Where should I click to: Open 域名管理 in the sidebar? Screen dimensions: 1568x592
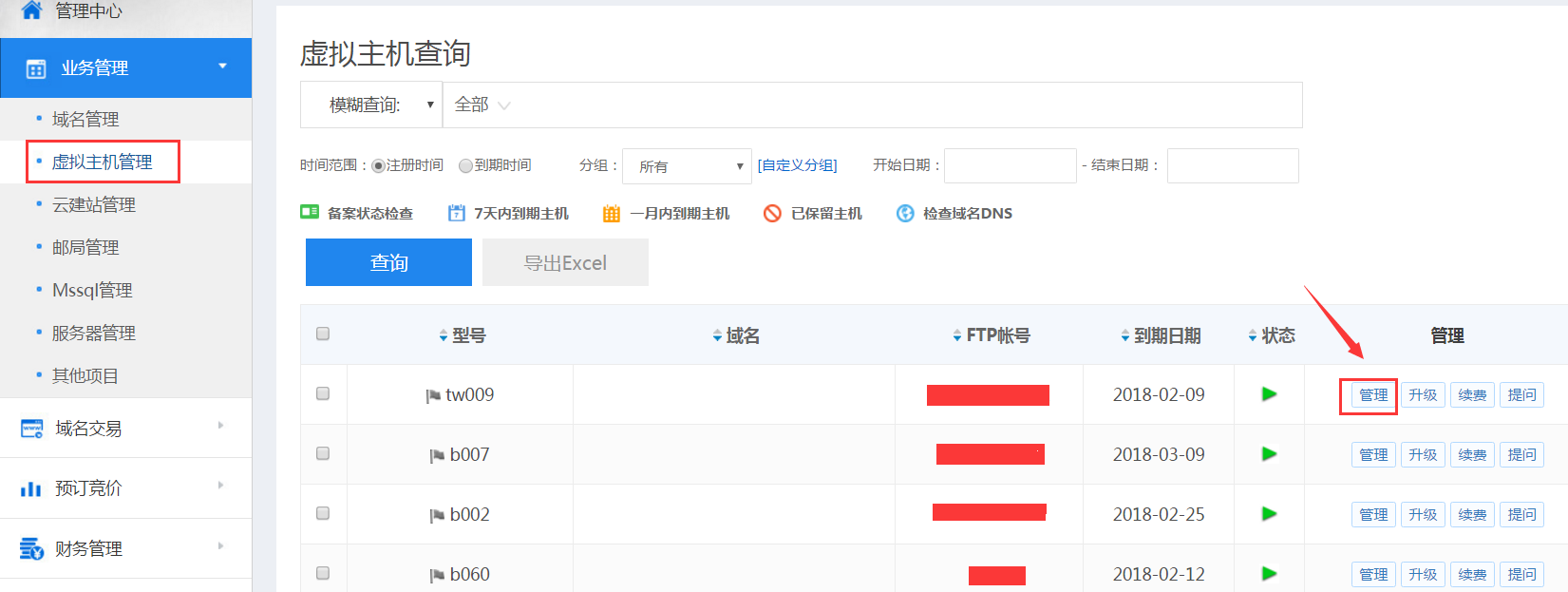point(85,119)
